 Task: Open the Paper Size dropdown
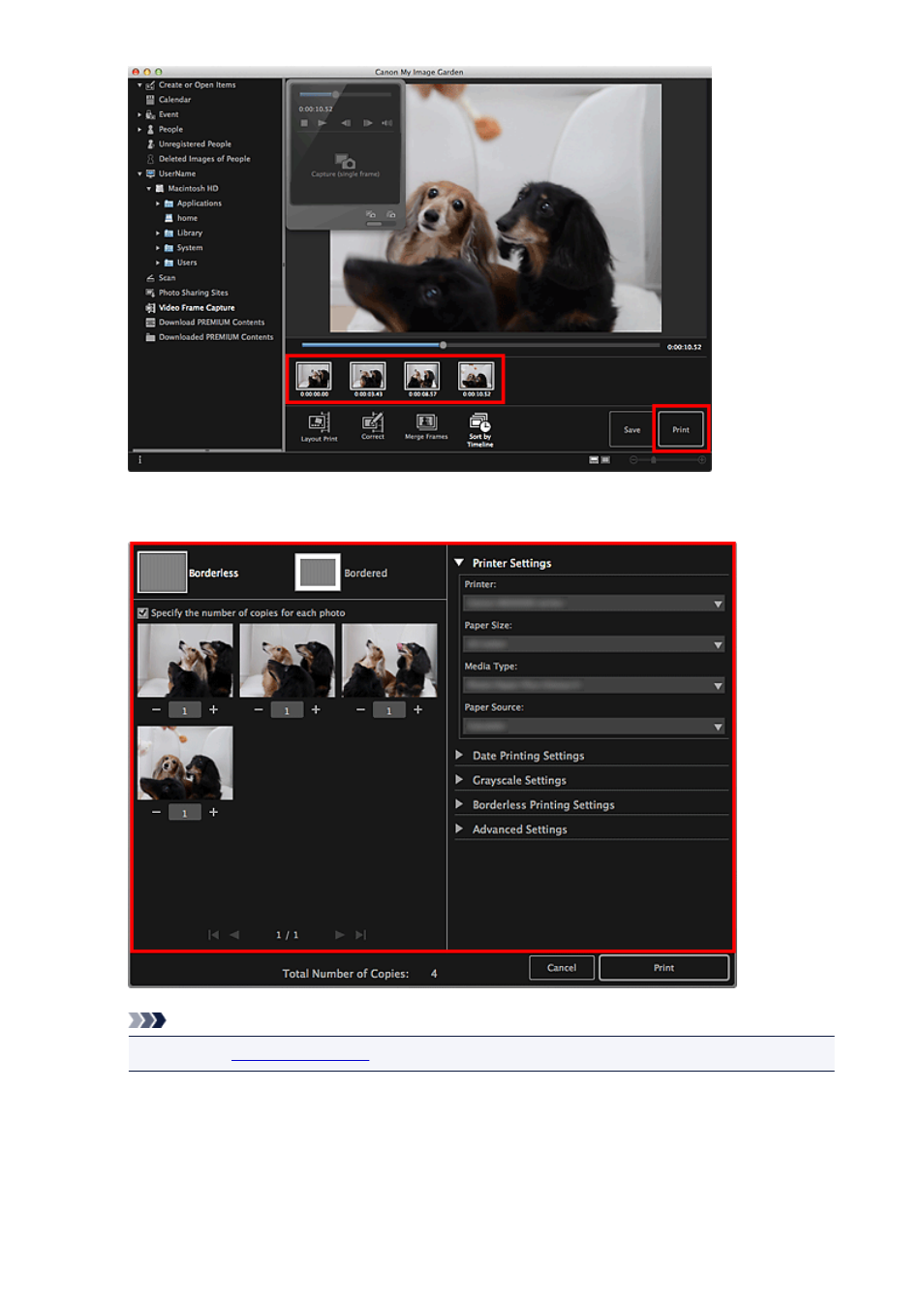pos(594,644)
